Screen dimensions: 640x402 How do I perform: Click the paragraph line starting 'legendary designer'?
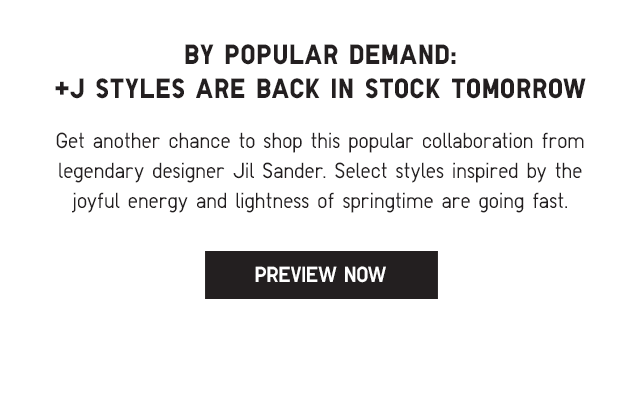click(x=320, y=172)
